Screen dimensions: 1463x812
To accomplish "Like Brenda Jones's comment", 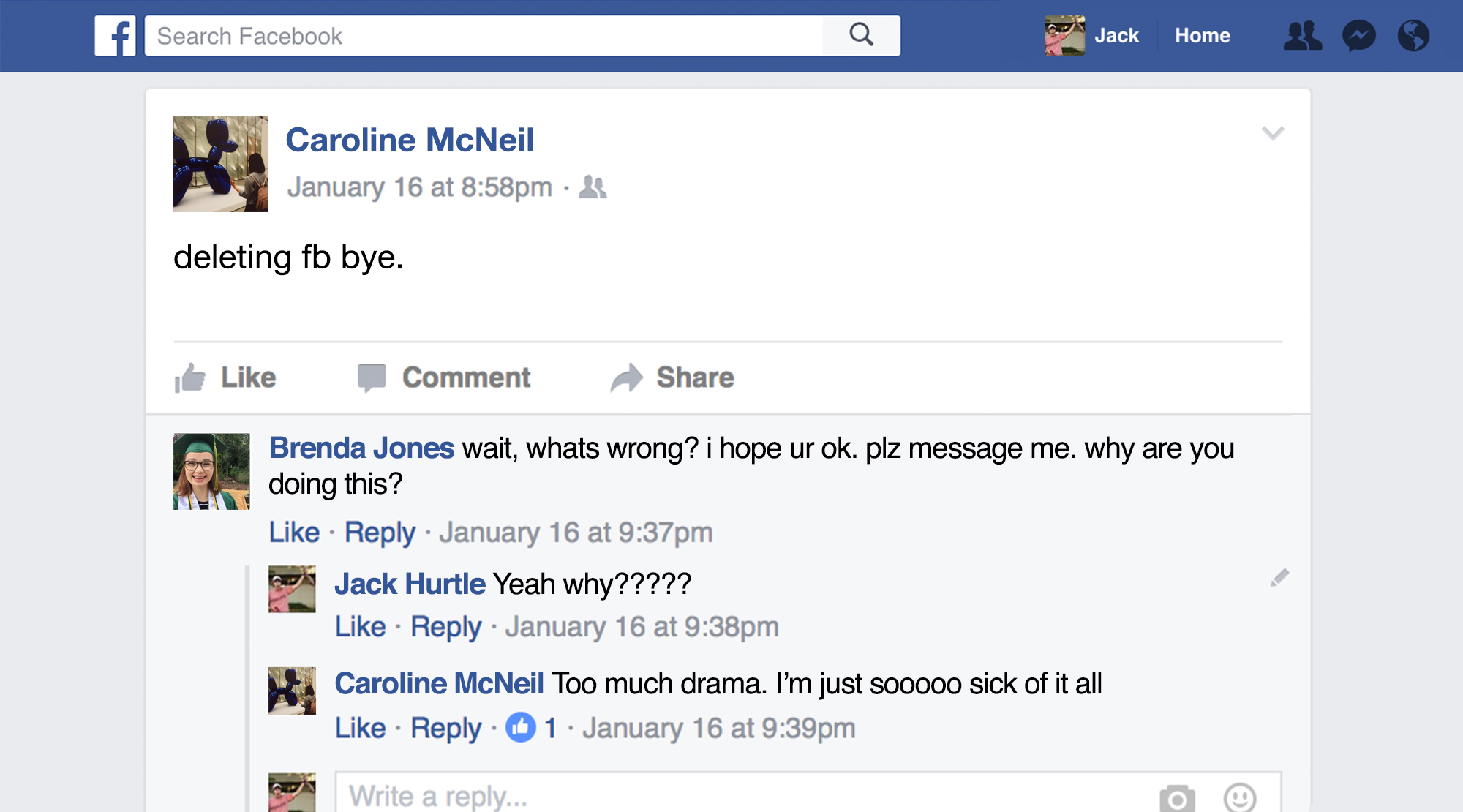I will [294, 533].
